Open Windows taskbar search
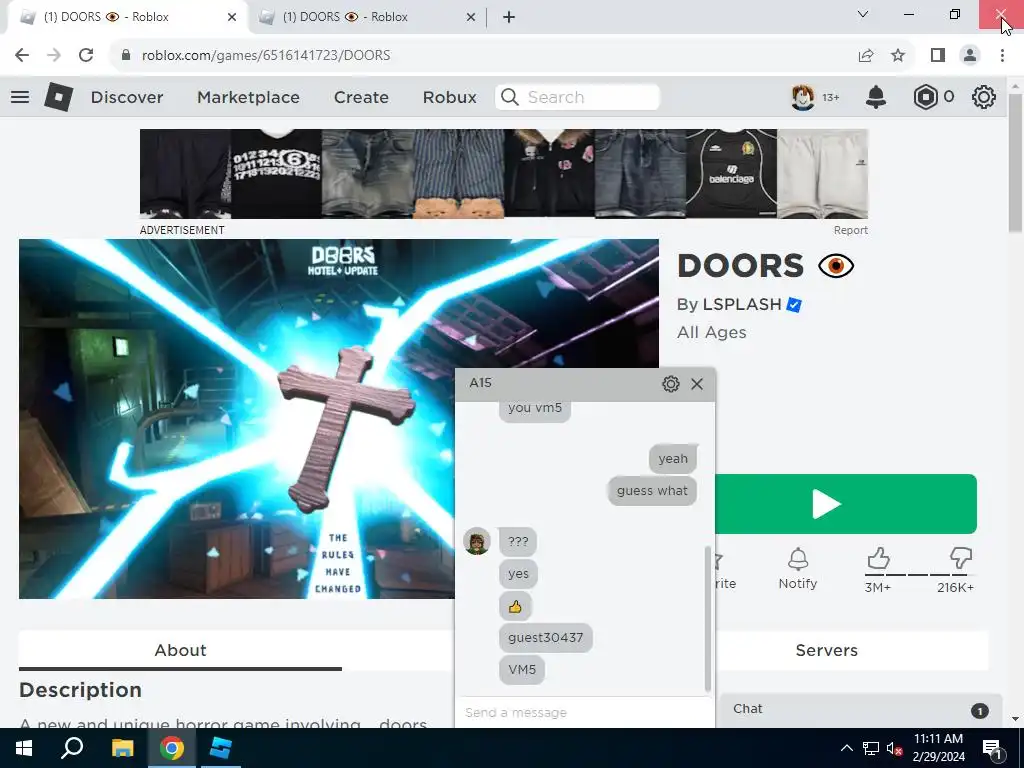This screenshot has width=1024, height=768. click(72, 748)
